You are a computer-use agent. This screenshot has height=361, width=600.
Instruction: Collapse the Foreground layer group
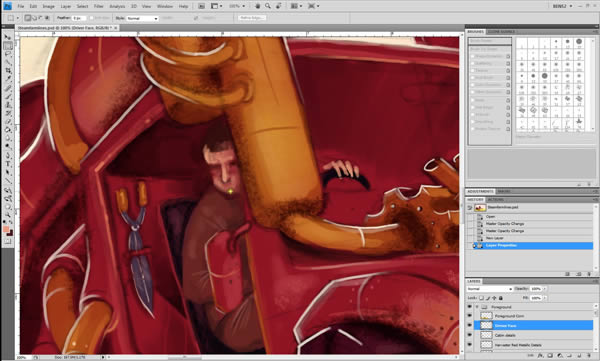point(477,307)
